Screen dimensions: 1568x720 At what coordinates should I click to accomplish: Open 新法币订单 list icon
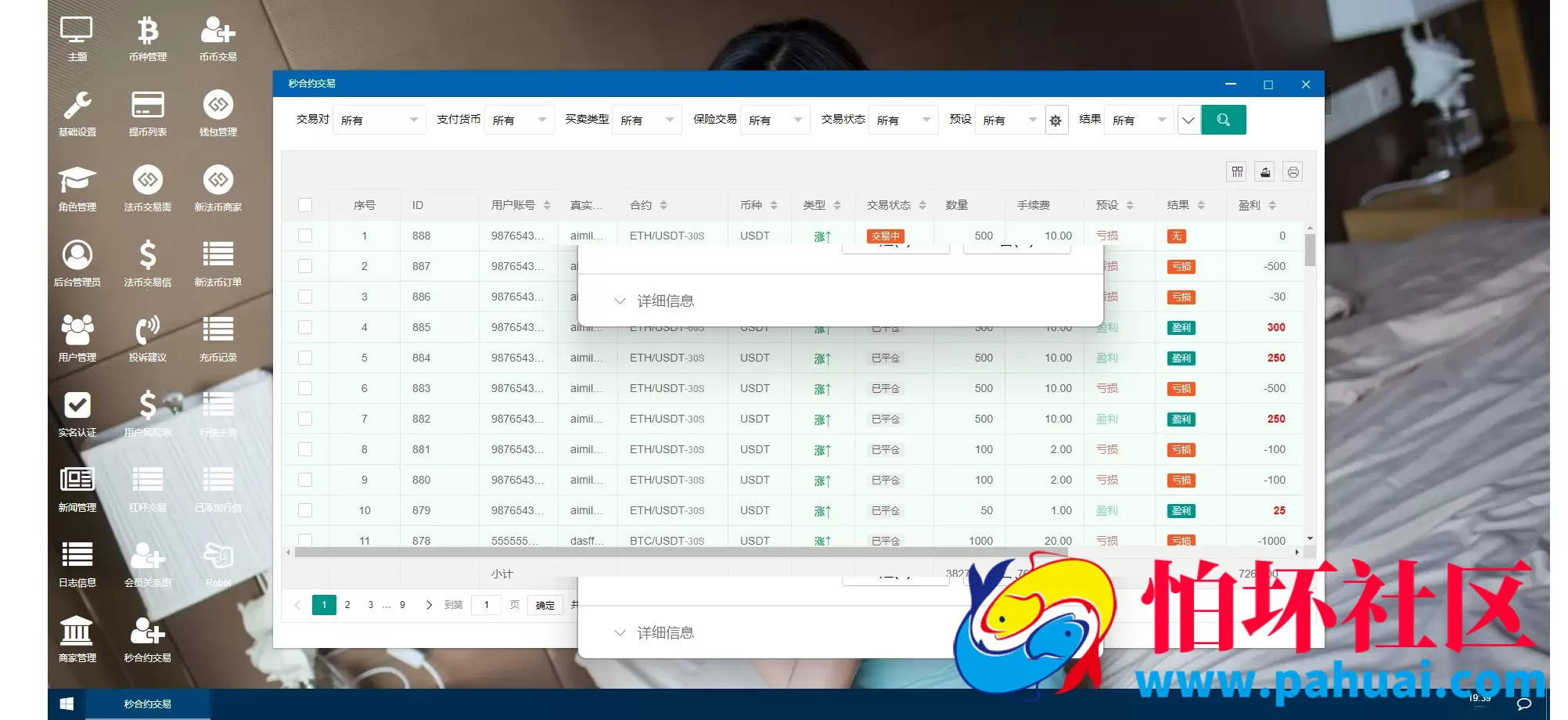pos(218,265)
